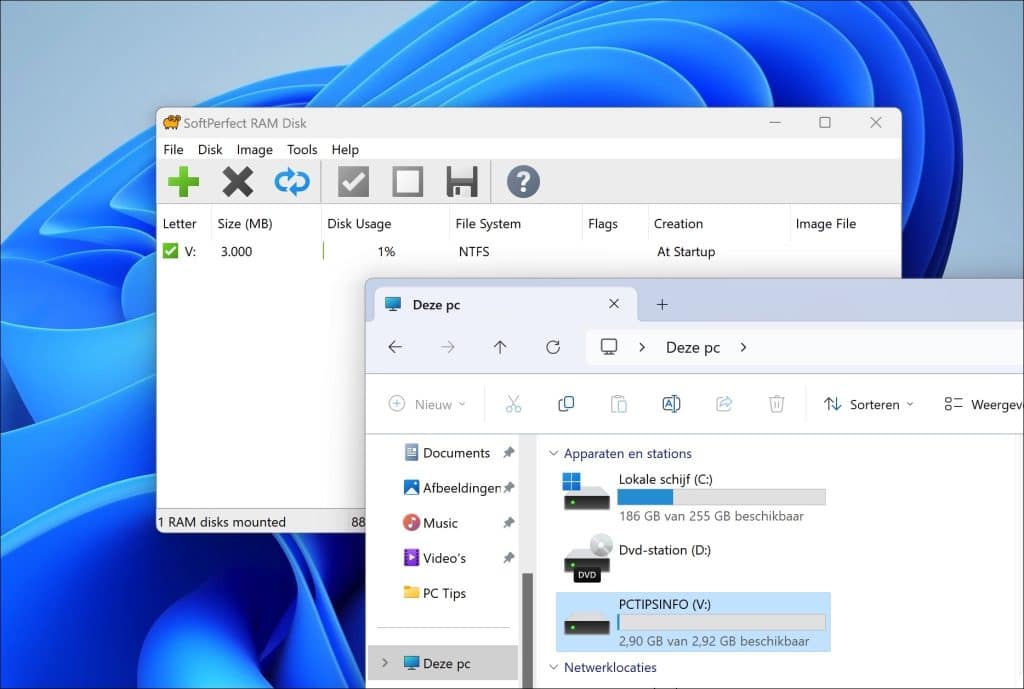Select the 3.000 size cell
This screenshot has width=1024, height=689.
236,251
